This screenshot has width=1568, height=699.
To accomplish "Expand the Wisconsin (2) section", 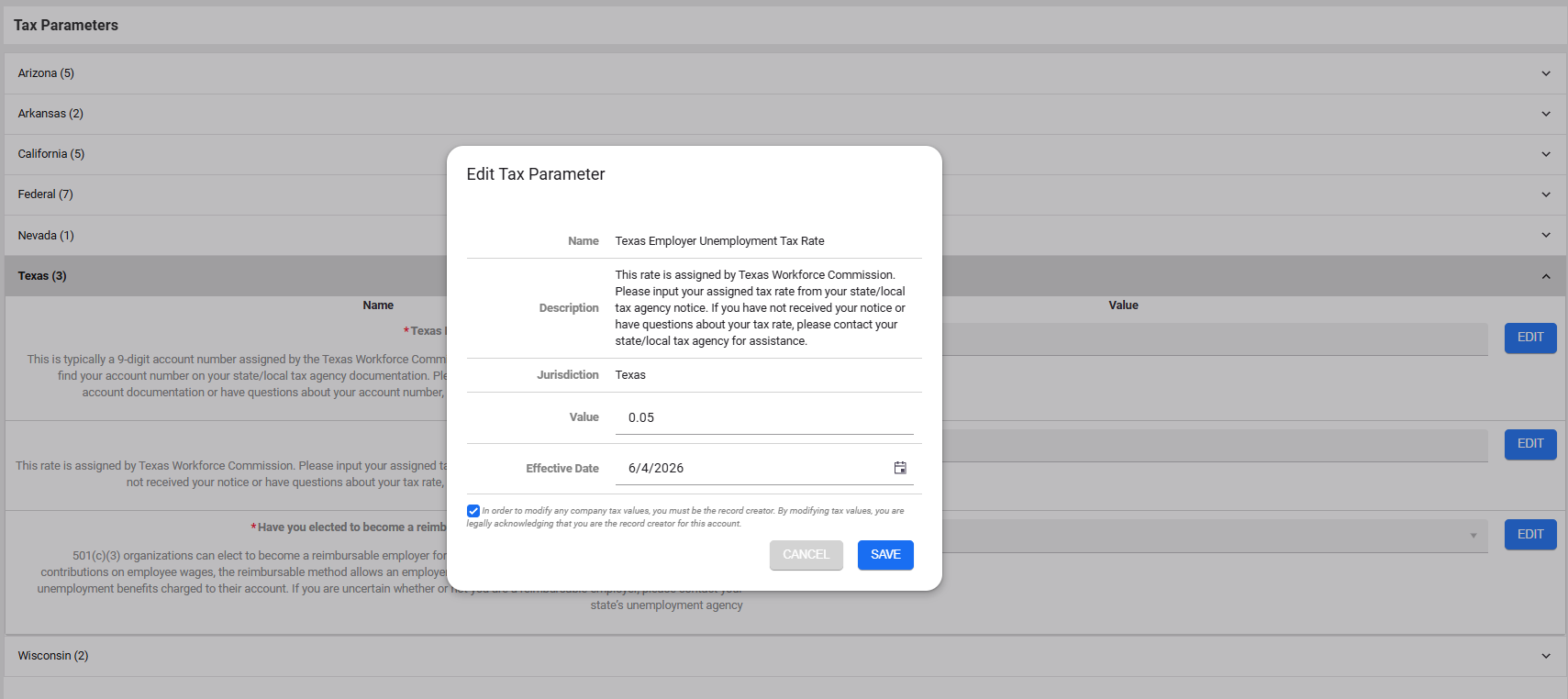I will click(784, 656).
